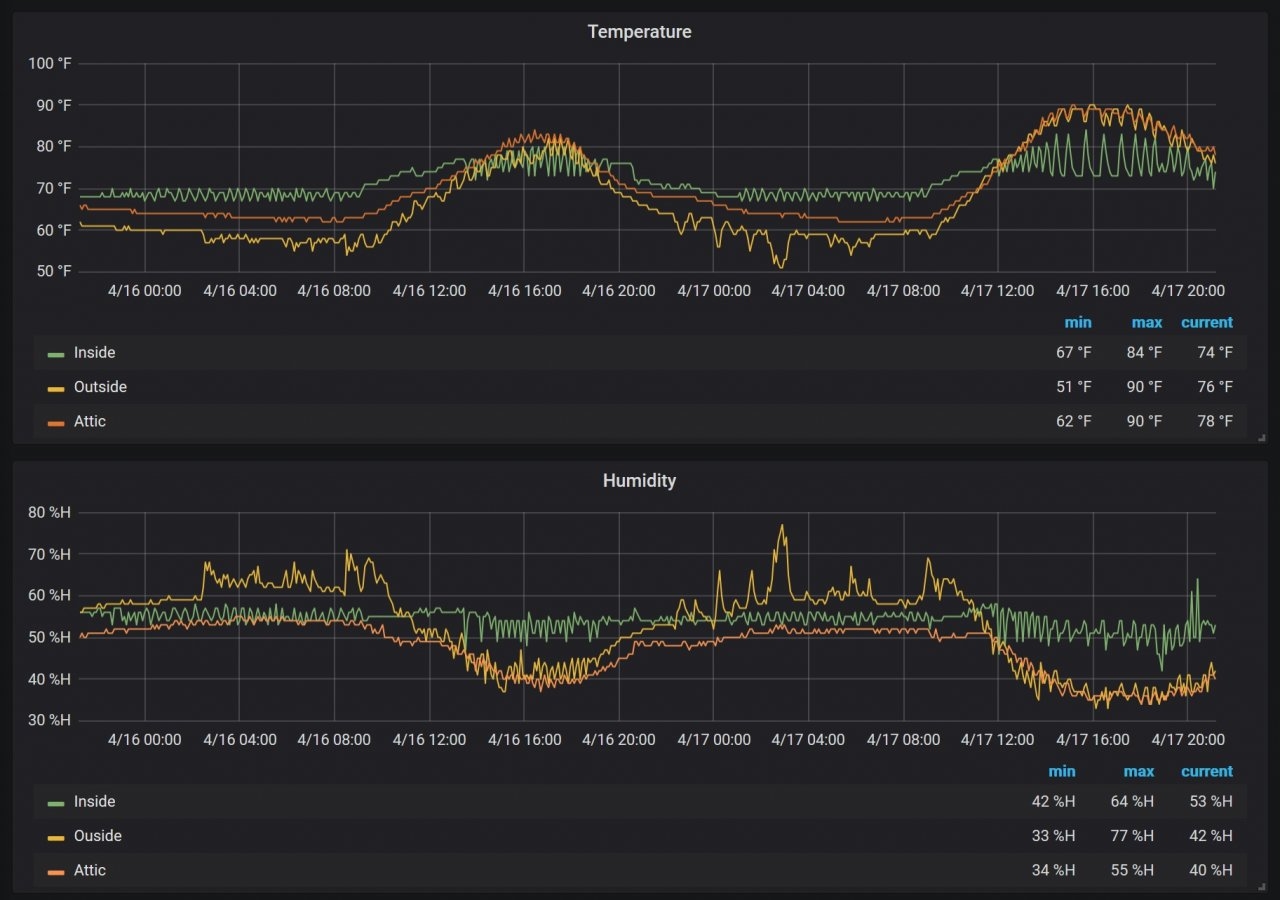Toggle the Inside series in Temperature legend
Viewport: 1280px width, 900px height.
tap(94, 353)
